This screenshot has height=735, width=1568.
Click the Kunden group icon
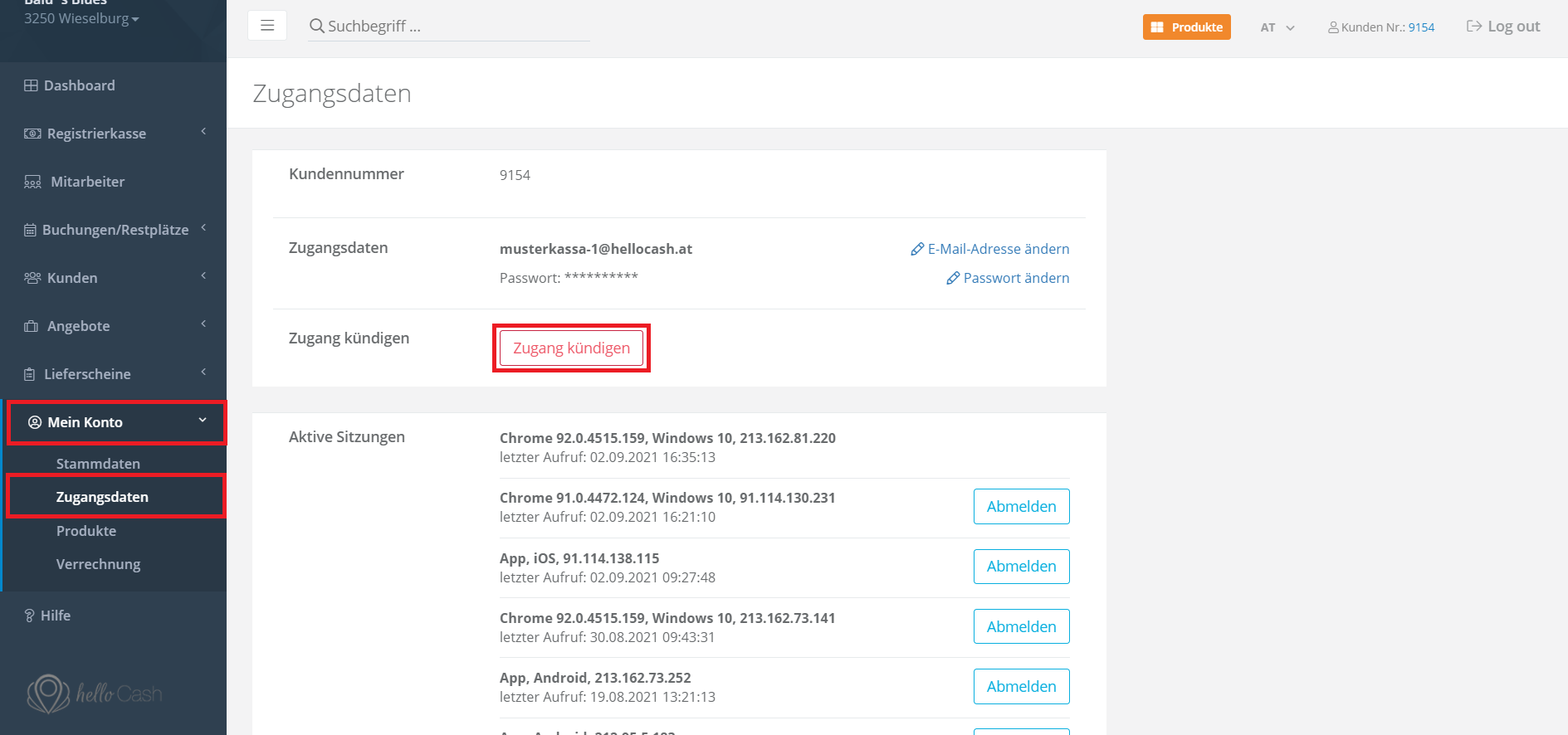[x=32, y=278]
